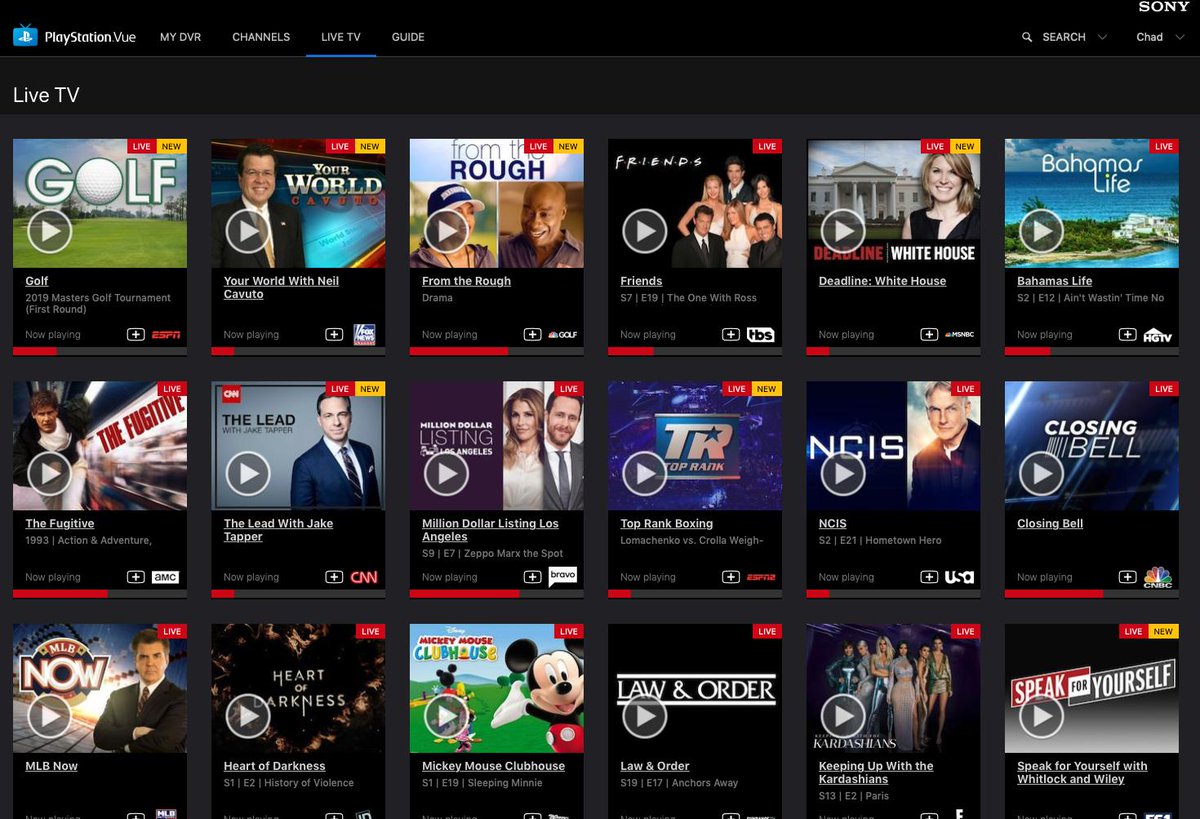This screenshot has width=1200, height=819.
Task: Play MLB Now
Action: (x=49, y=715)
